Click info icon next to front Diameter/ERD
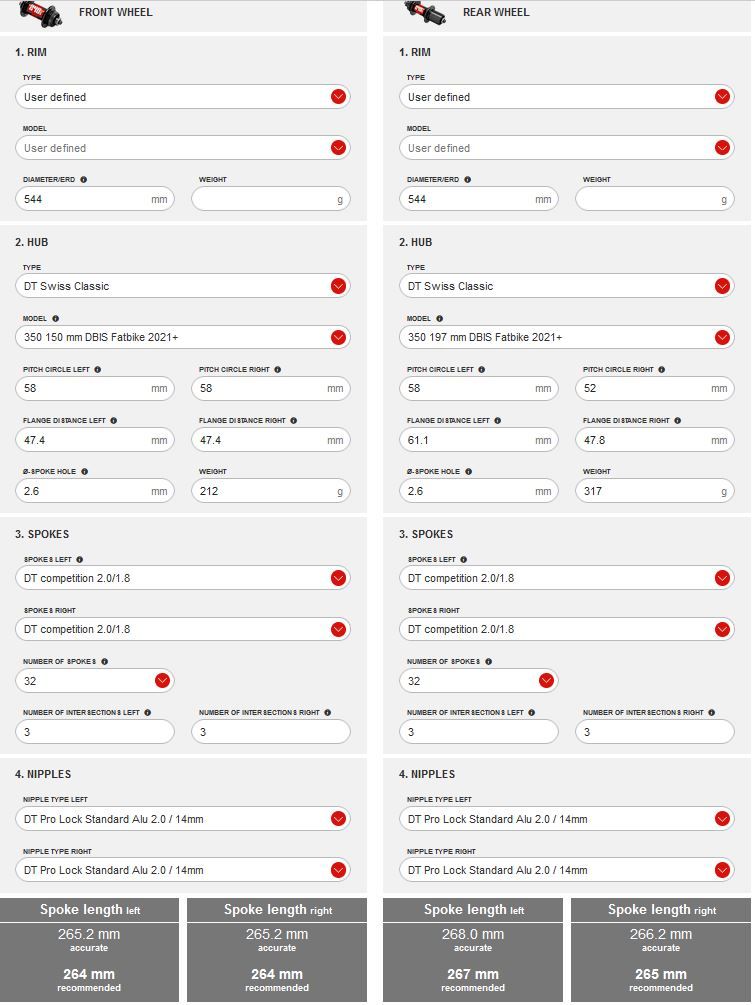 click(83, 180)
